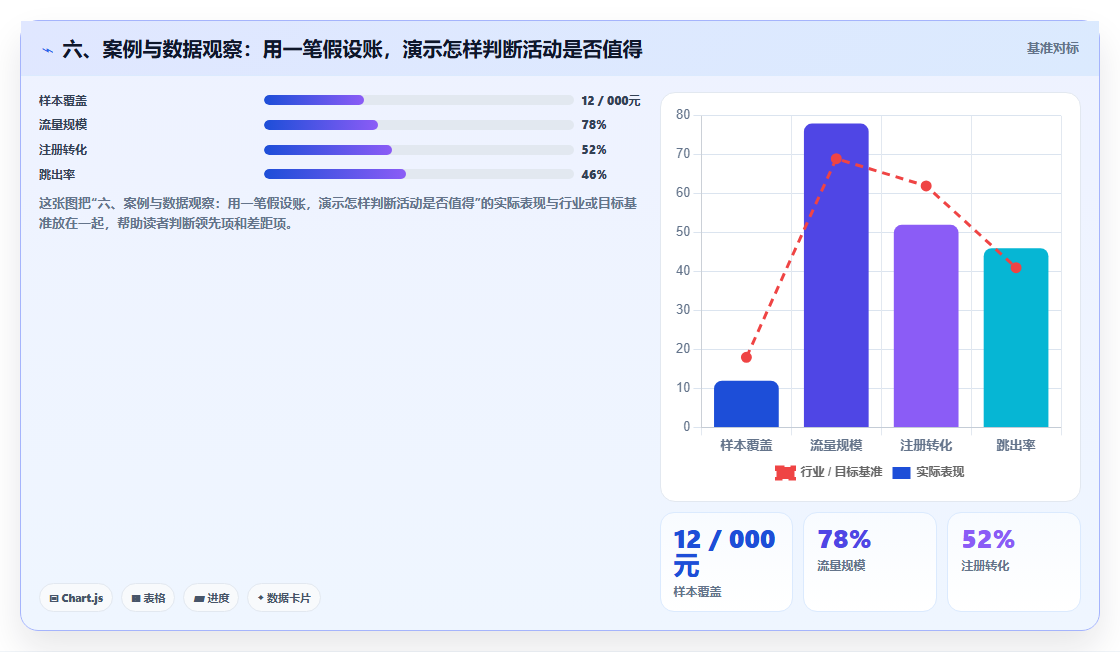Click the 跳出率 row label in progress list
The image size is (1120, 652).
pyautogui.click(x=57, y=175)
